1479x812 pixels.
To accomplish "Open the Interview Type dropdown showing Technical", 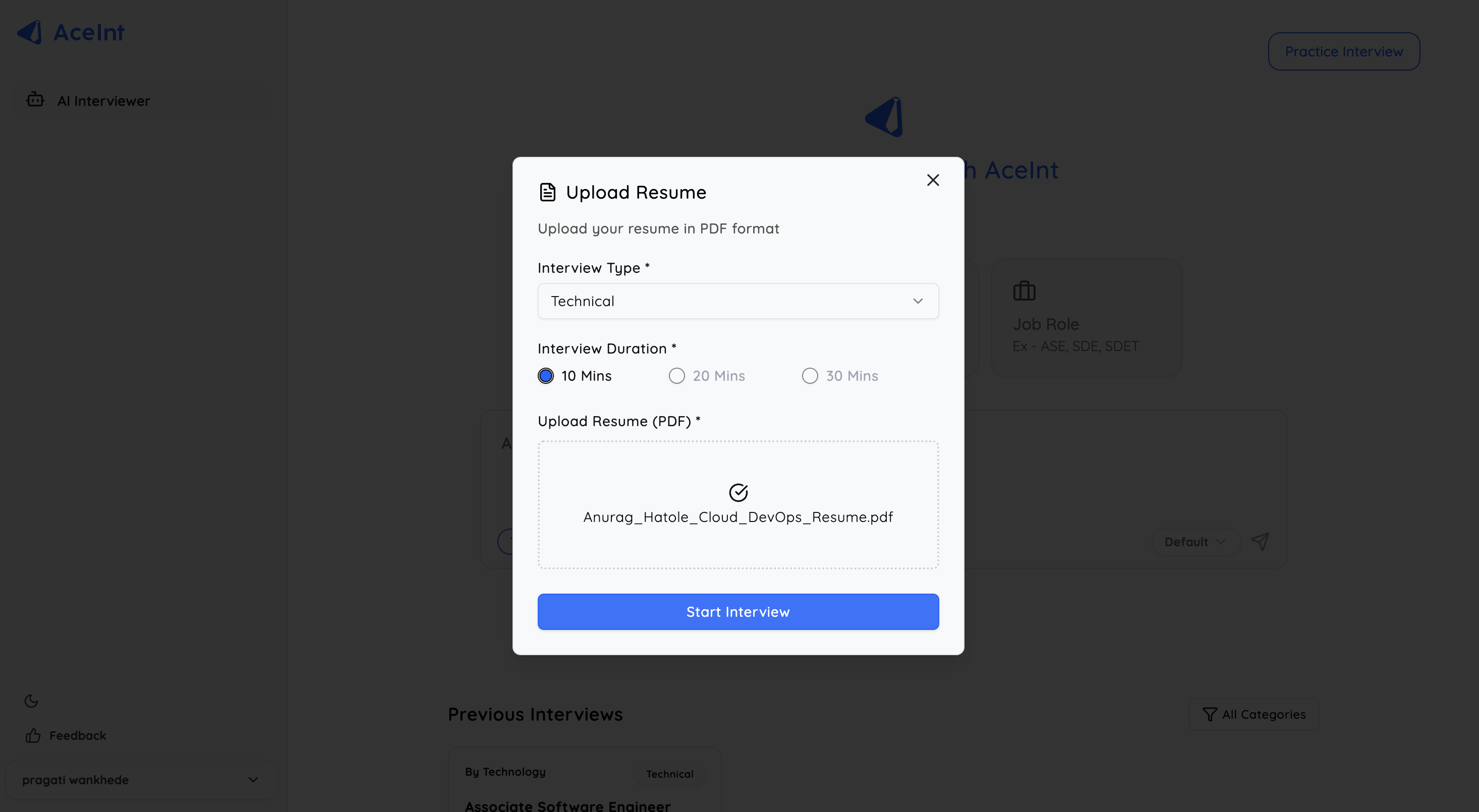I will tap(738, 301).
